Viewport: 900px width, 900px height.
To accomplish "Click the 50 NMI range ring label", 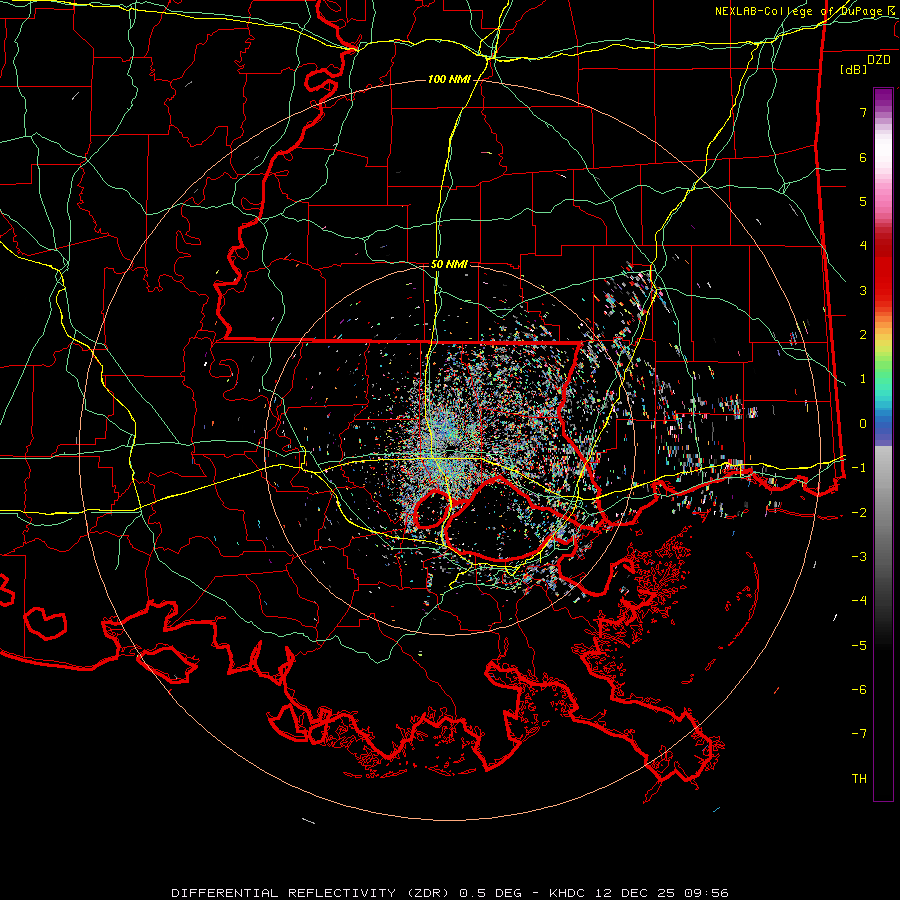I will 449,264.
